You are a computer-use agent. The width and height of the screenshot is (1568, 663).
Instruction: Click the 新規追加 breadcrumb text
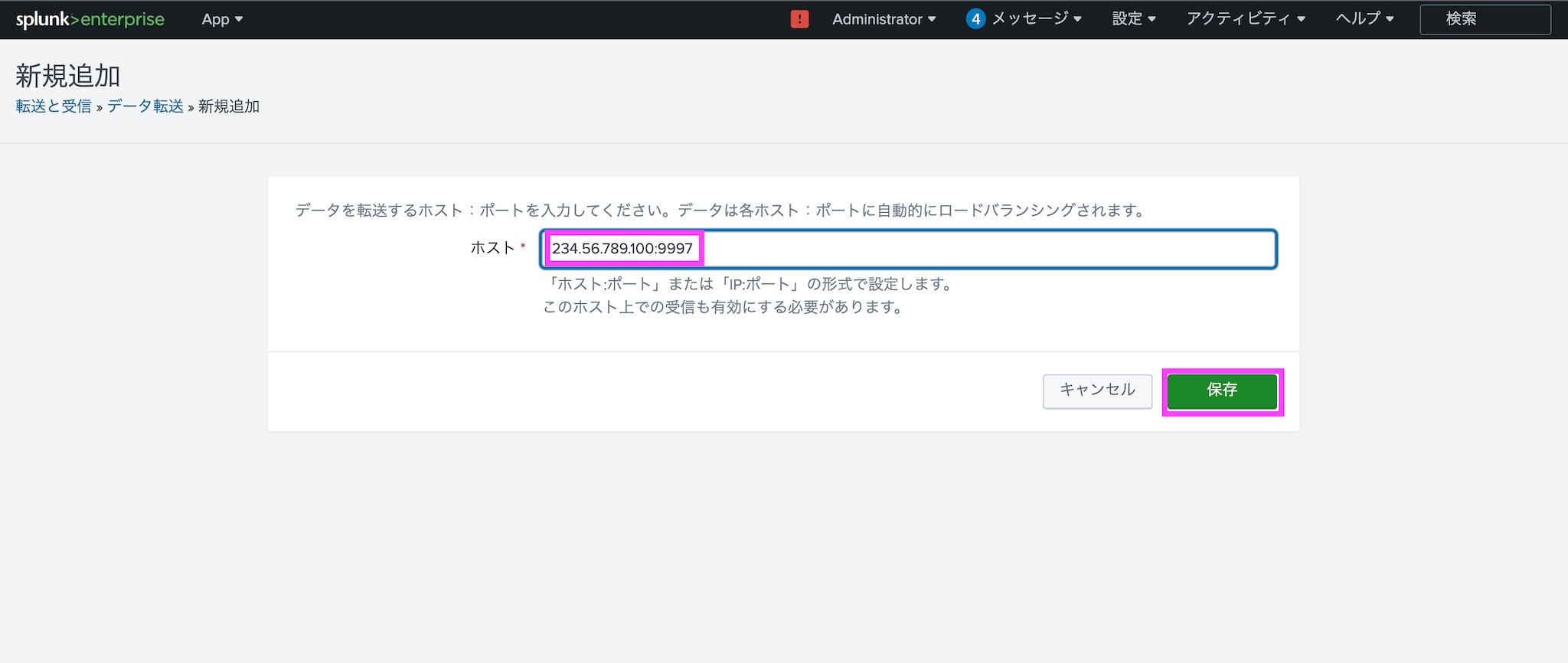(x=229, y=106)
